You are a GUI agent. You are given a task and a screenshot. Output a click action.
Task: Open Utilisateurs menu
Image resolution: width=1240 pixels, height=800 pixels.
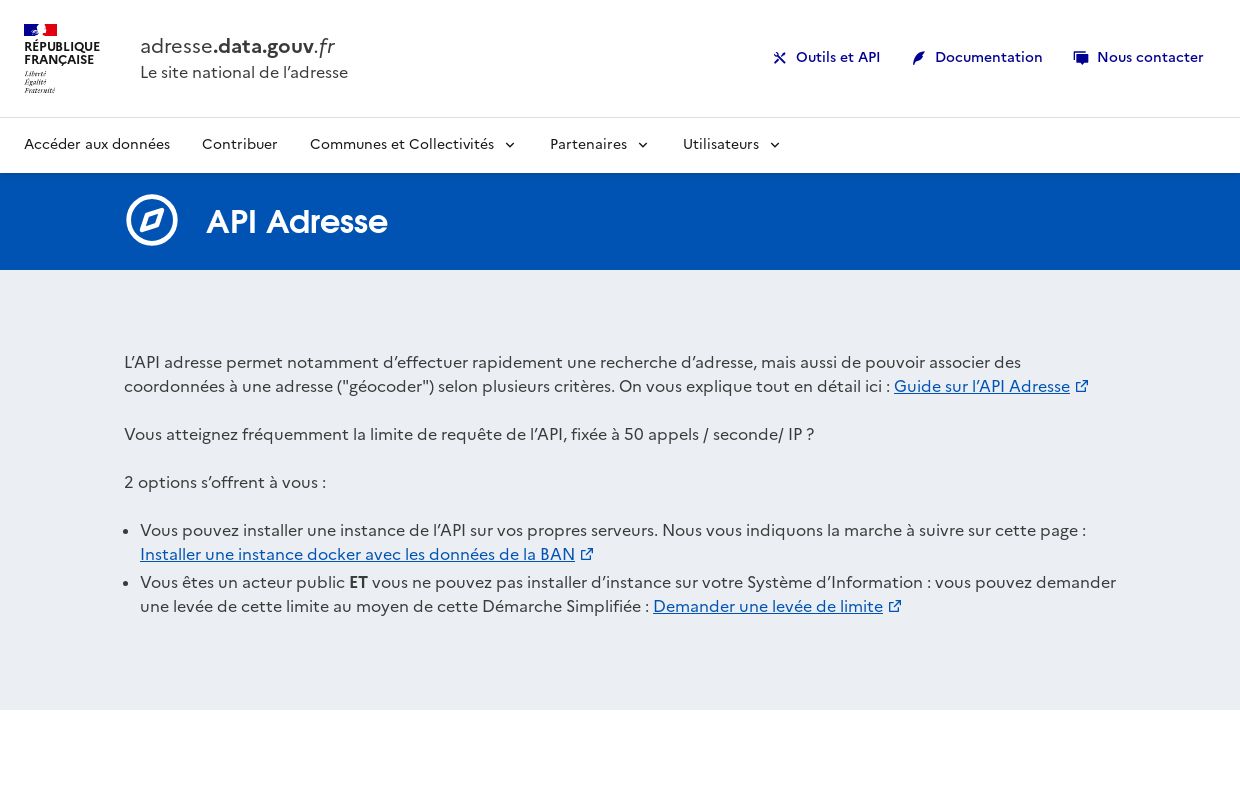(732, 144)
